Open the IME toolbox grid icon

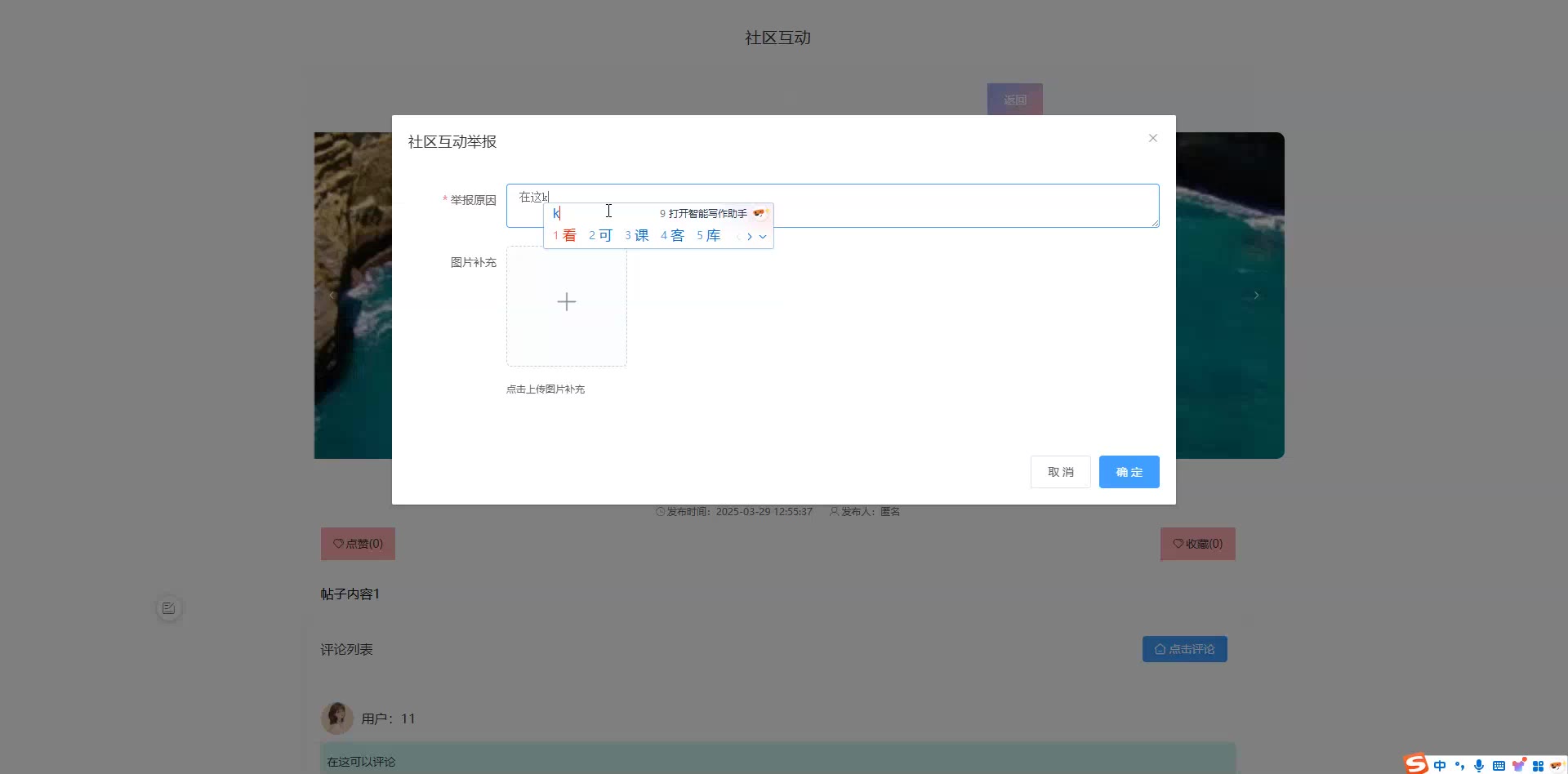1538,766
